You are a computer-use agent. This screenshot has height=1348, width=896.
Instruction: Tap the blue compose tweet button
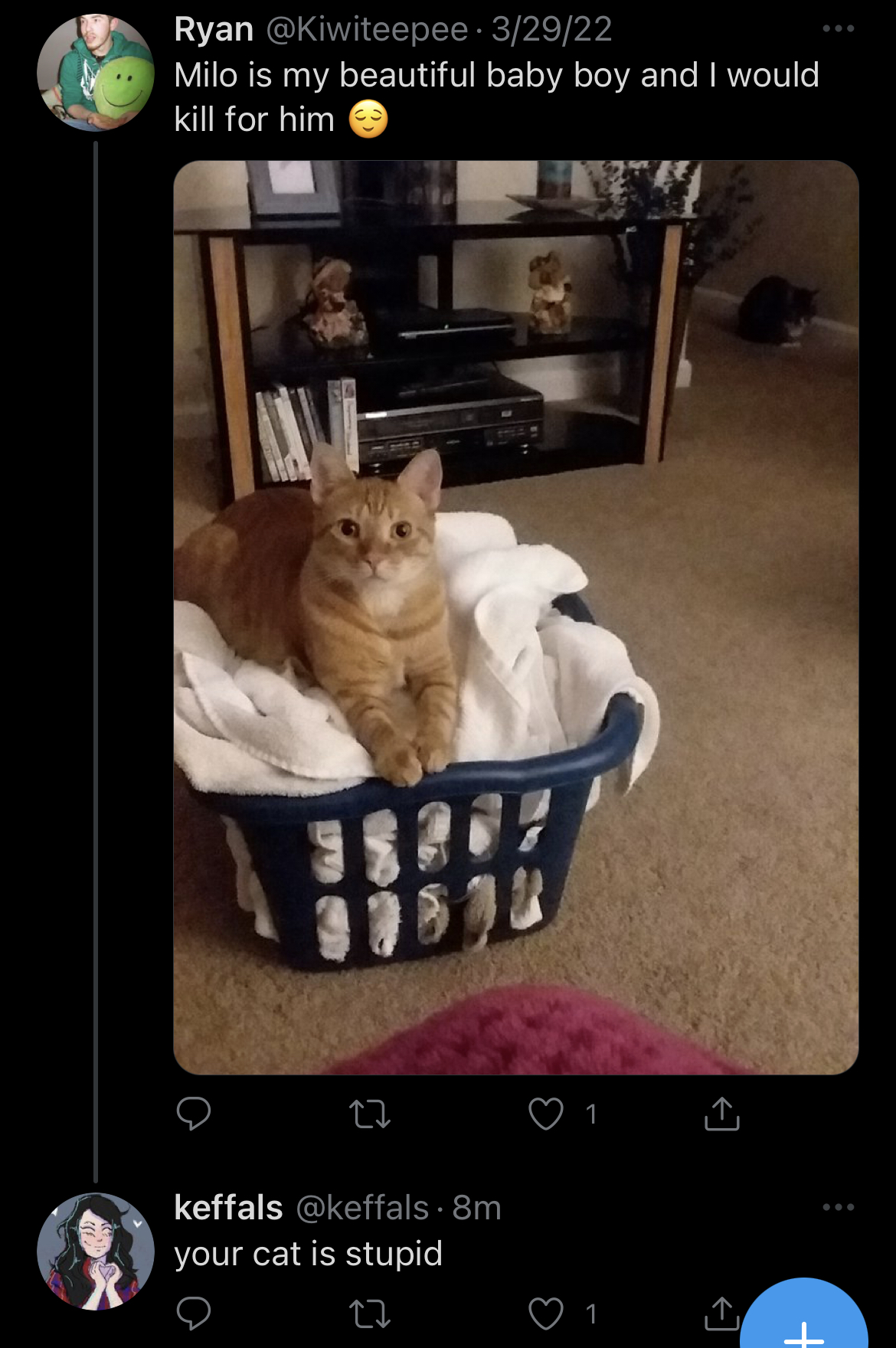tap(804, 1316)
